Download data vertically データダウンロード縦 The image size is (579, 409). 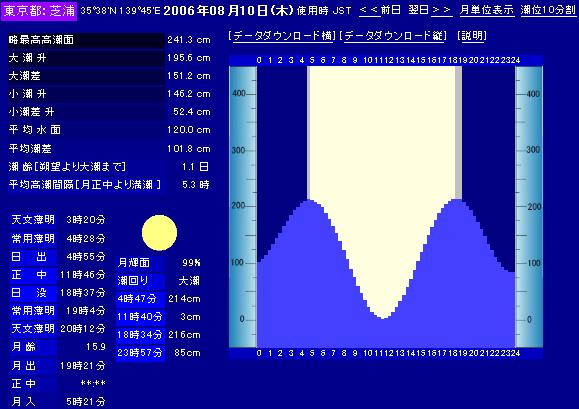point(393,36)
